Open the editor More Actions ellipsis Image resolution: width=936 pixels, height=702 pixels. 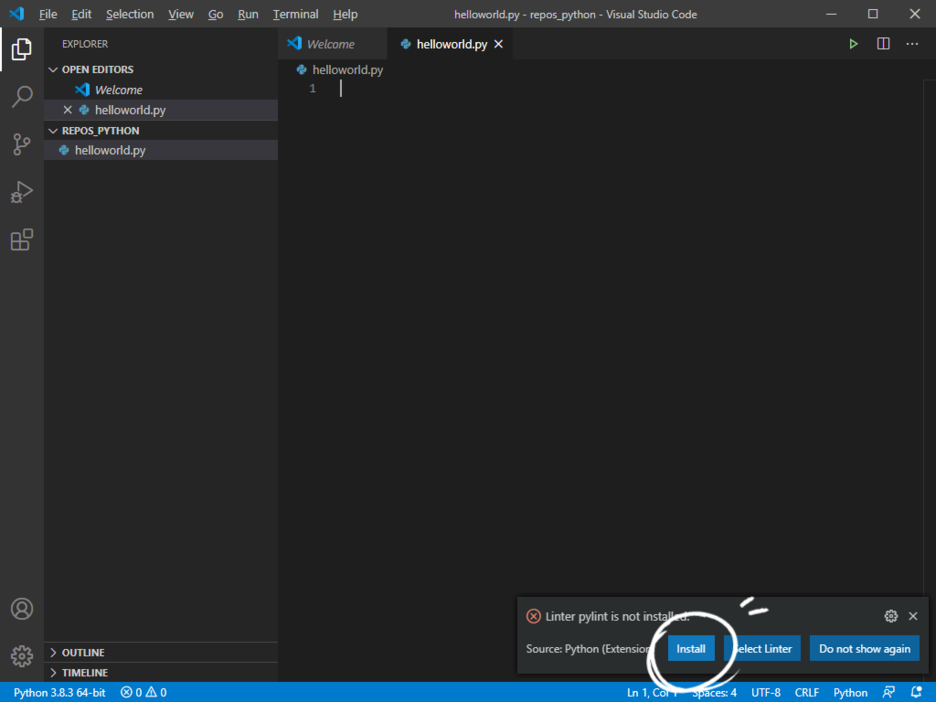click(912, 44)
